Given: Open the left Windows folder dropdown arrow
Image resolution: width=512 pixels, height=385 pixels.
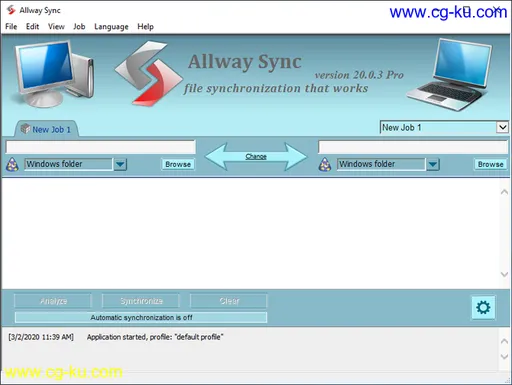Looking at the screenshot, I should tap(120, 164).
